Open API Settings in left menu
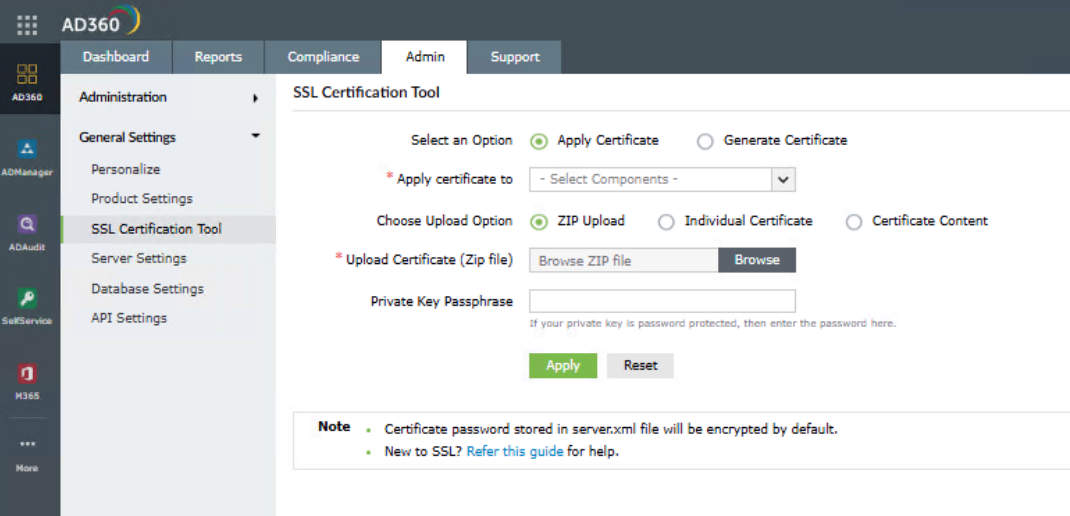This screenshot has height=516, width=1070. coord(129,318)
